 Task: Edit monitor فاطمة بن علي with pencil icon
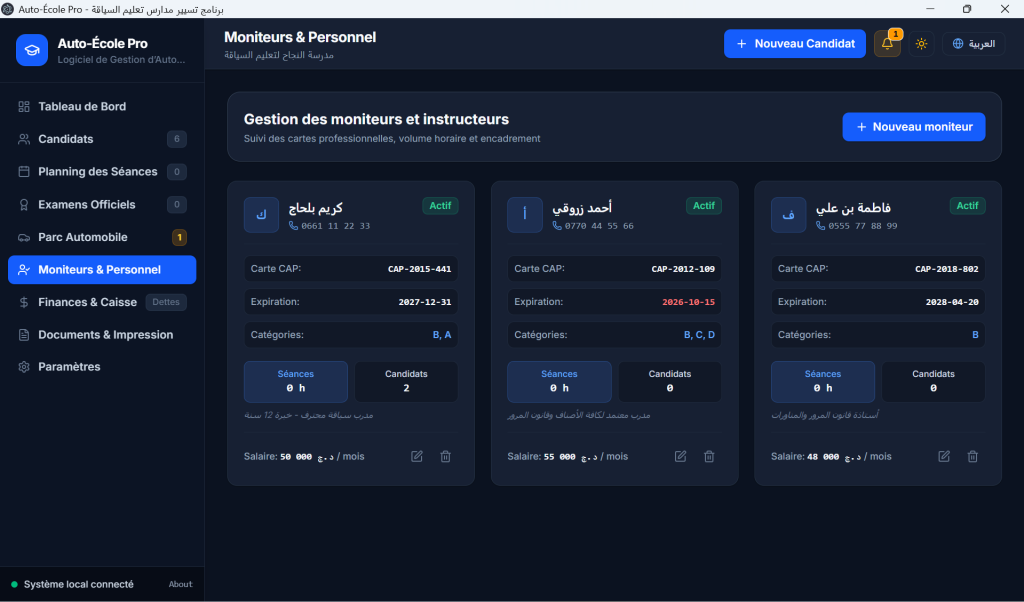click(944, 456)
